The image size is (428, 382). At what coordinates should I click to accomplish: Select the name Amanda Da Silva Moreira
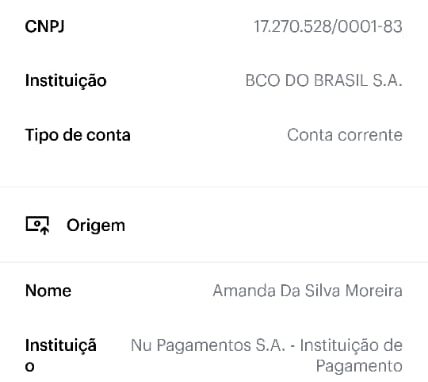click(308, 291)
